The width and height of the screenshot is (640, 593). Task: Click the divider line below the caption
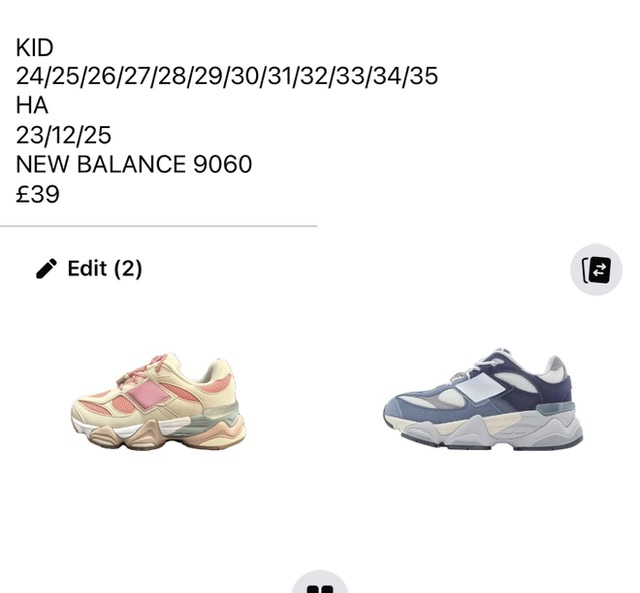(x=158, y=226)
